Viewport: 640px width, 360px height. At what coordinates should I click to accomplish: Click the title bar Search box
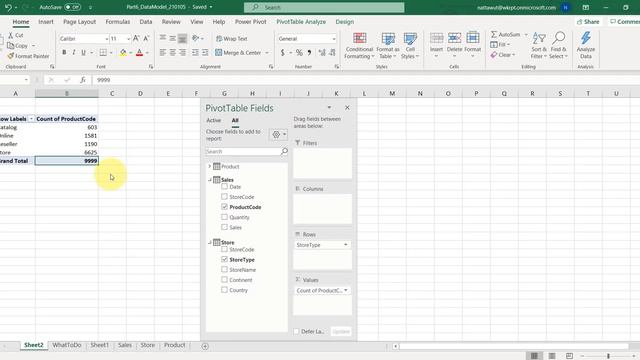point(324,7)
